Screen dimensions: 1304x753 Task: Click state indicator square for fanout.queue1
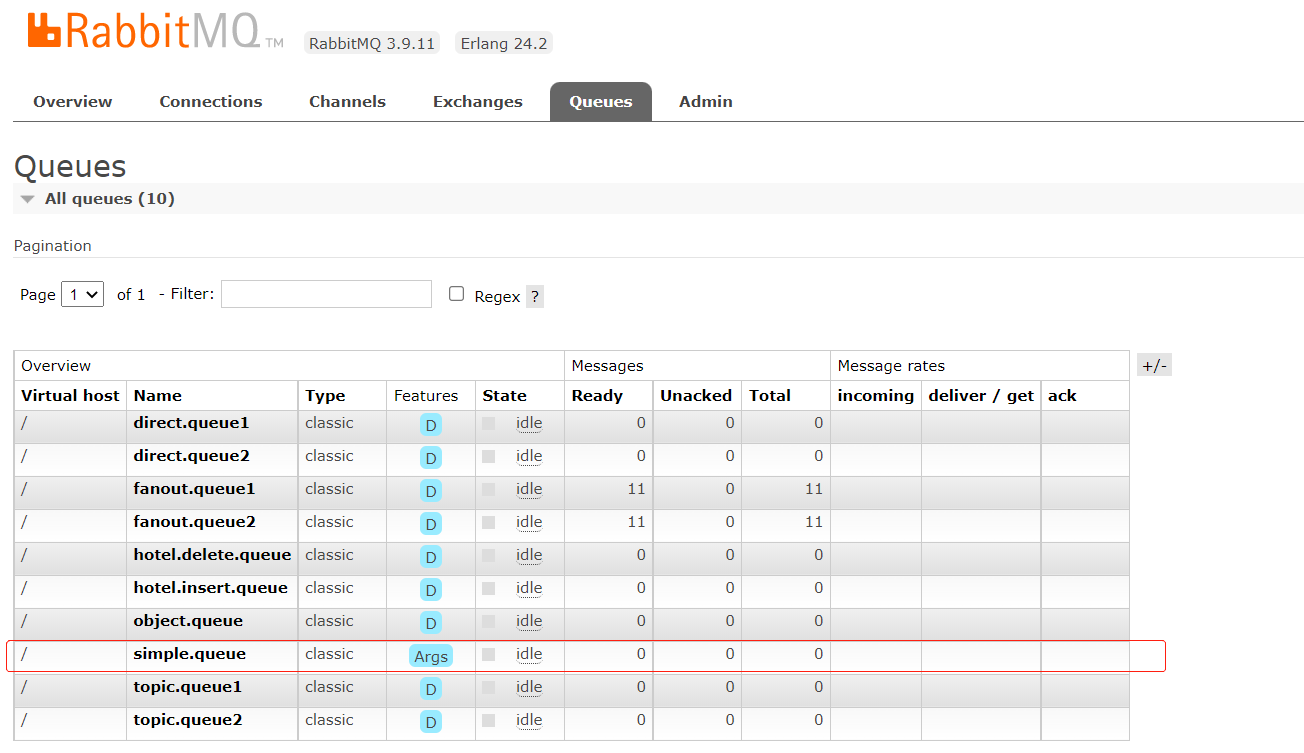pos(489,489)
